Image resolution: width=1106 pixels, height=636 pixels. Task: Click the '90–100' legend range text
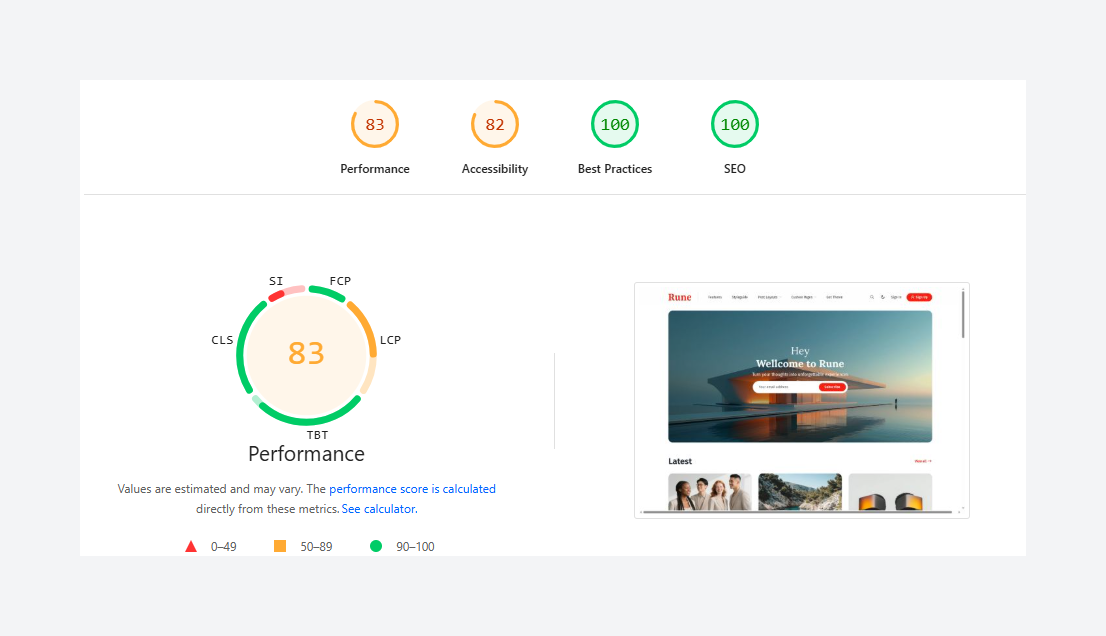pyautogui.click(x=415, y=546)
